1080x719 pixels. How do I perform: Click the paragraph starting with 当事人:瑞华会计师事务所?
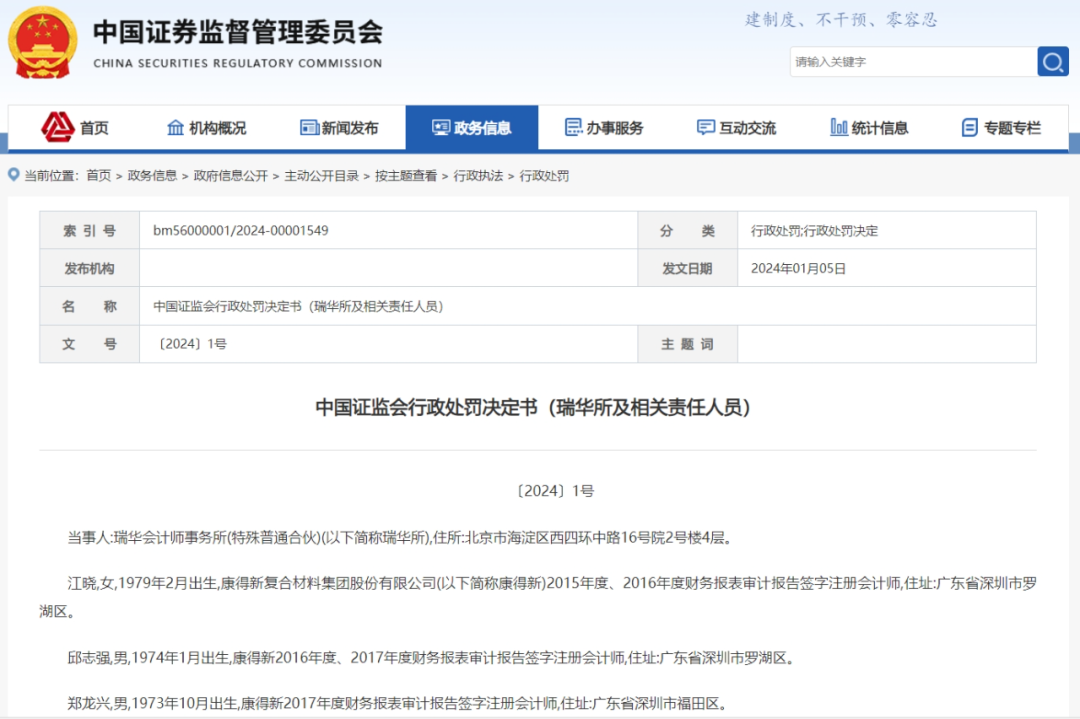pyautogui.click(x=399, y=537)
